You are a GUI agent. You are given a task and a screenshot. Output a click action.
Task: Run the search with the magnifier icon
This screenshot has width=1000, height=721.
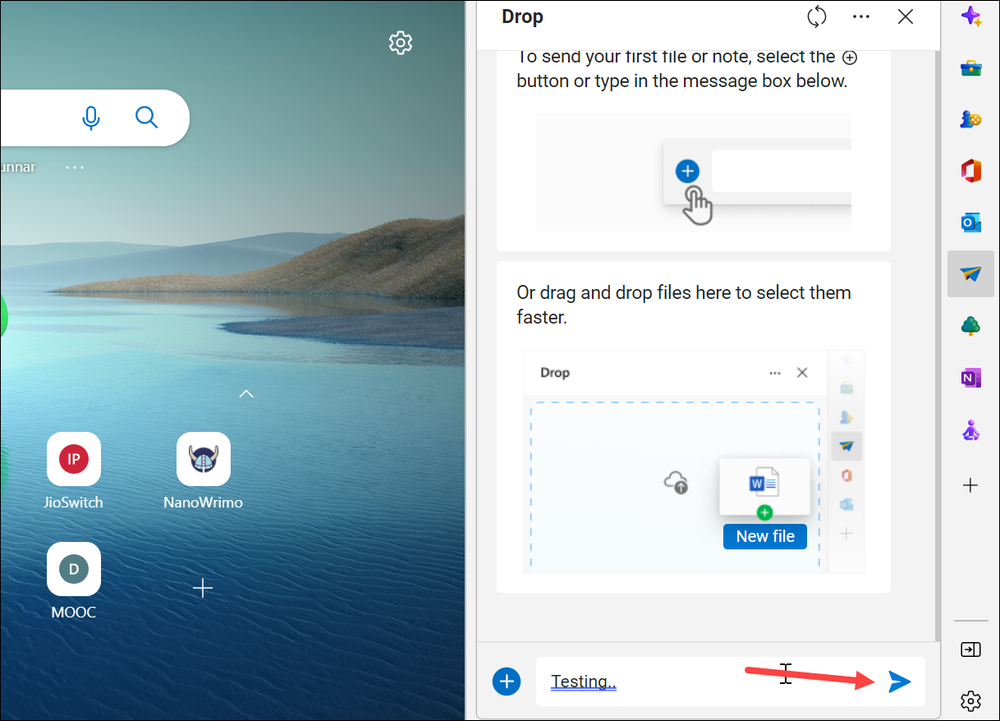coord(146,117)
